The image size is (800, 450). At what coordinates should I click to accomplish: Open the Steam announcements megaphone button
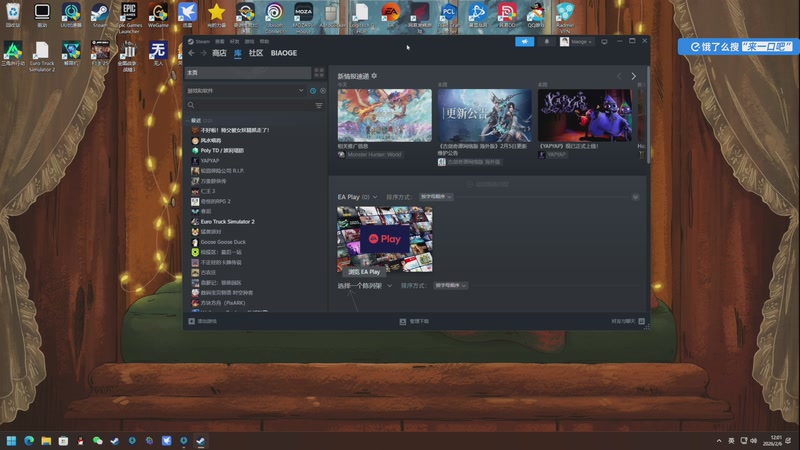point(524,42)
